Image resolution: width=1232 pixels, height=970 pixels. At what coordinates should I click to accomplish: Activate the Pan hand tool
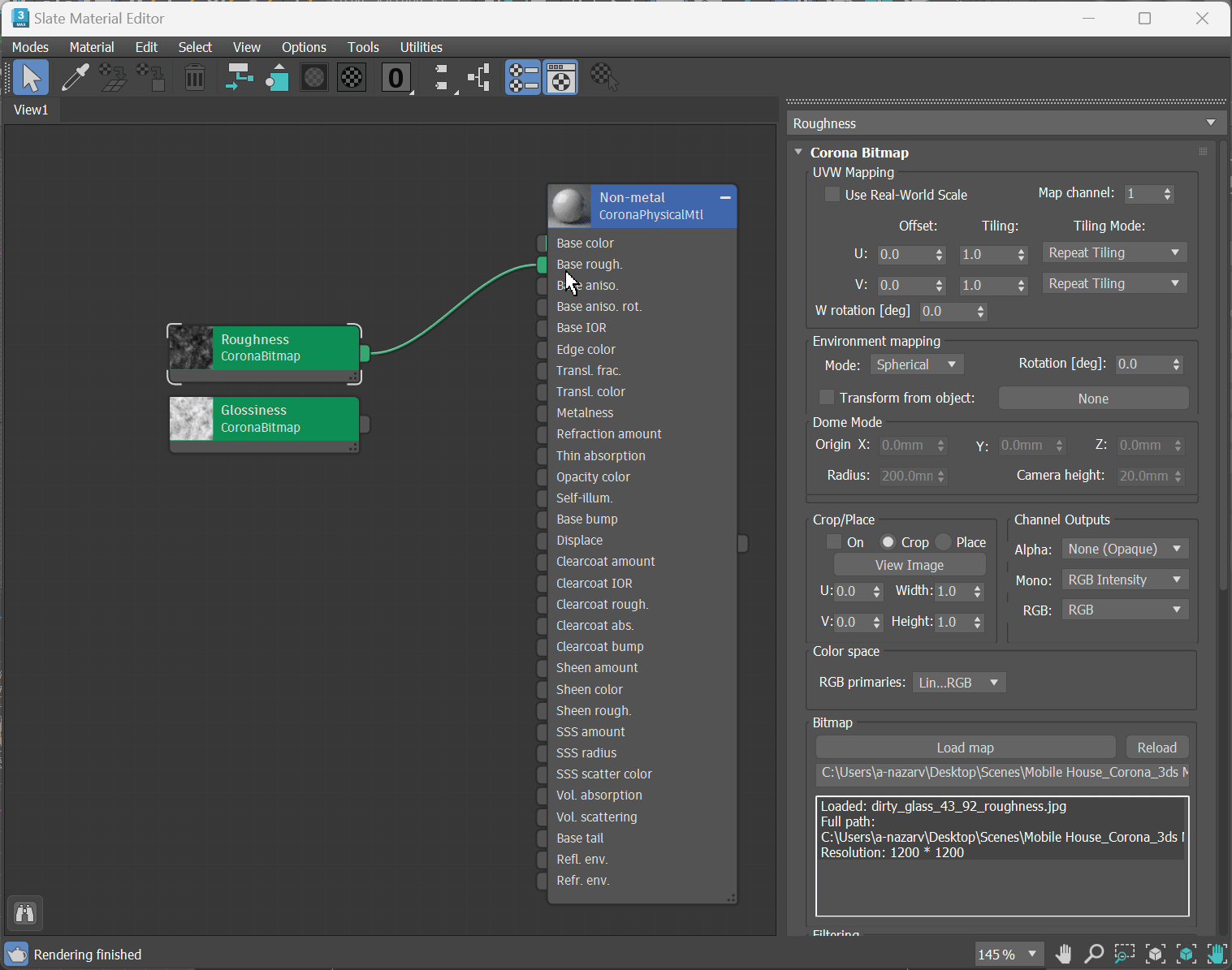pyautogui.click(x=1063, y=954)
